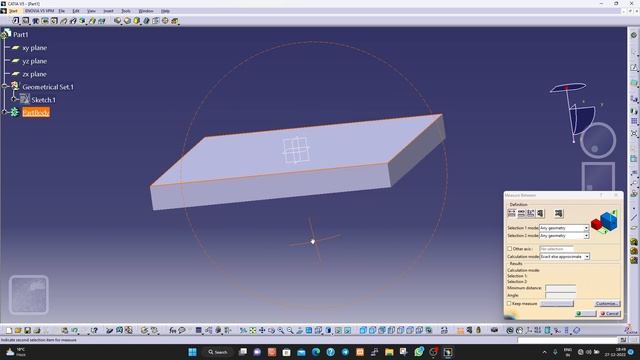Enable the Keep measure checkbox

(x=509, y=304)
